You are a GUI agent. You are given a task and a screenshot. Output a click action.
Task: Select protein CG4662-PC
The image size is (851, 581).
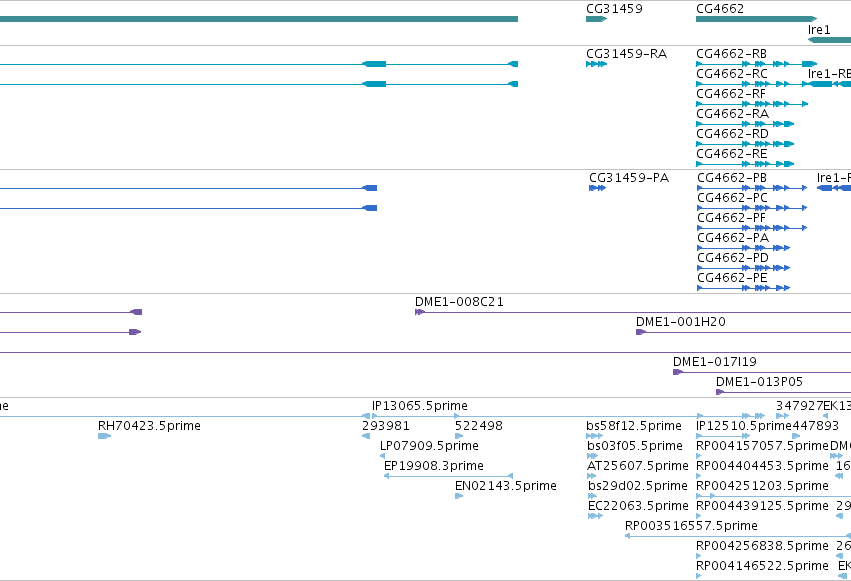click(732, 198)
